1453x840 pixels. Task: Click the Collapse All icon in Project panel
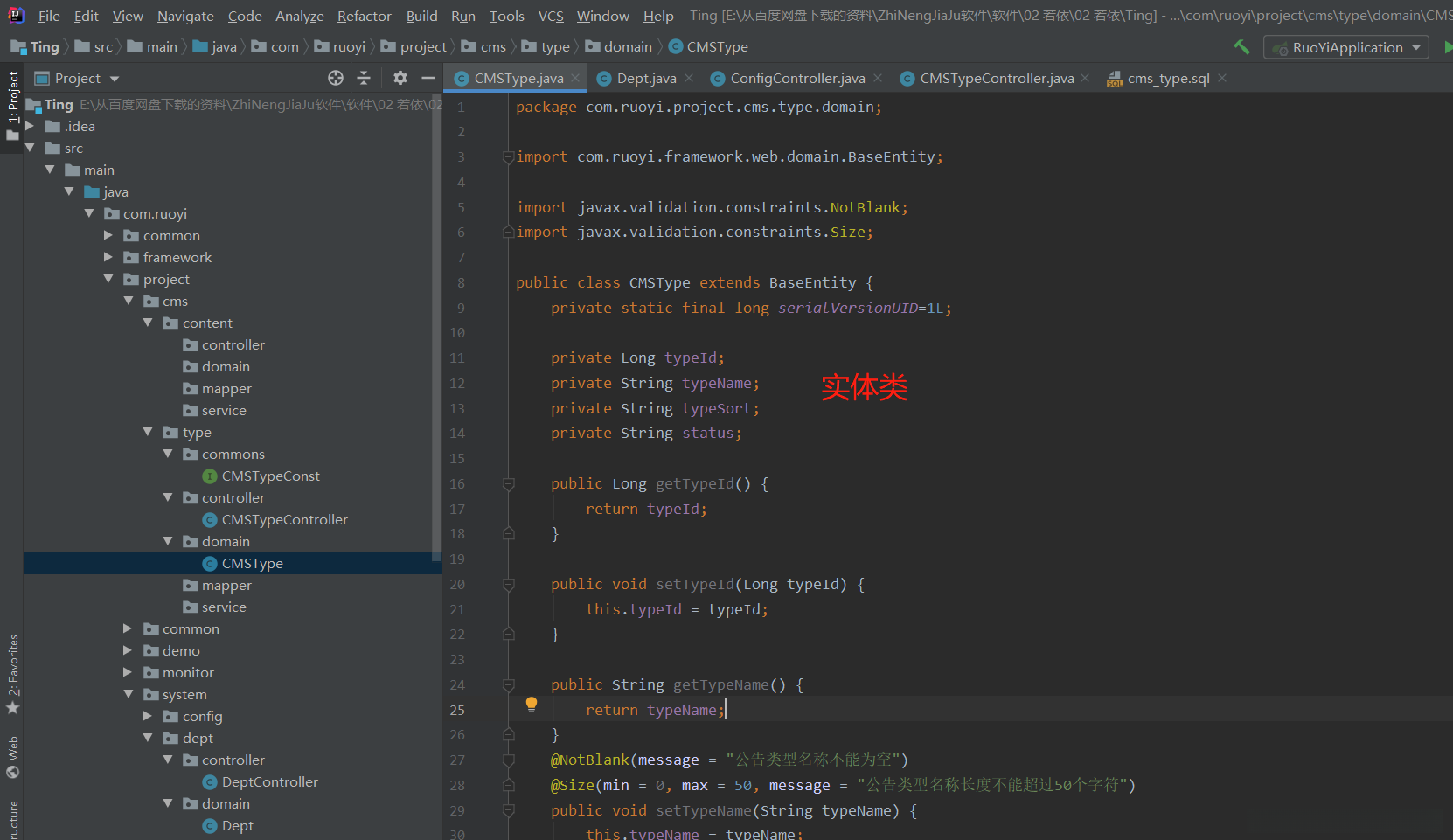coord(364,79)
